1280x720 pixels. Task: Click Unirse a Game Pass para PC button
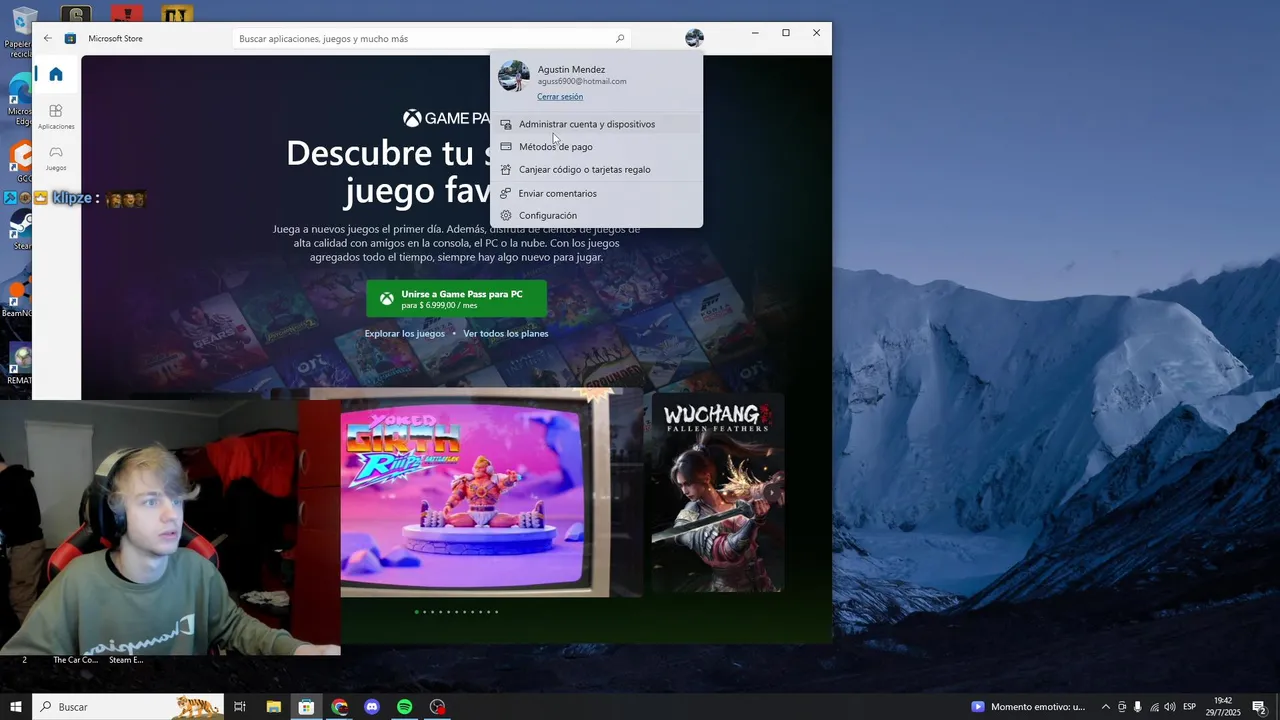(x=456, y=299)
